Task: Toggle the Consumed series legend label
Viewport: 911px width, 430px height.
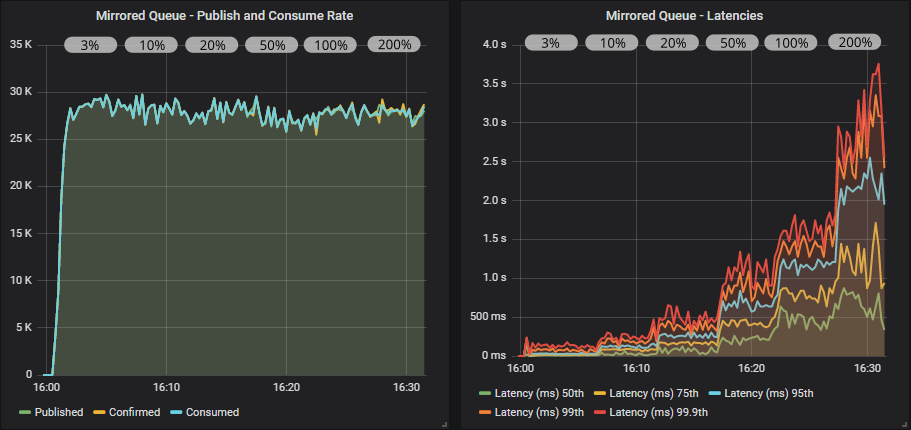Action: point(212,412)
